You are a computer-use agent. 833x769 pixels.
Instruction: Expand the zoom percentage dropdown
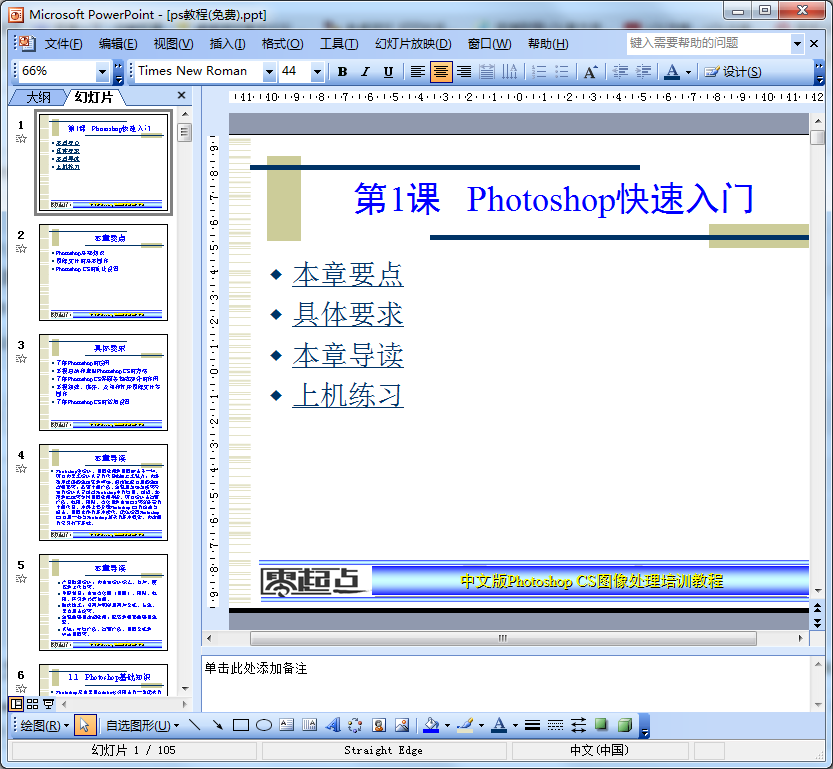pyautogui.click(x=102, y=71)
